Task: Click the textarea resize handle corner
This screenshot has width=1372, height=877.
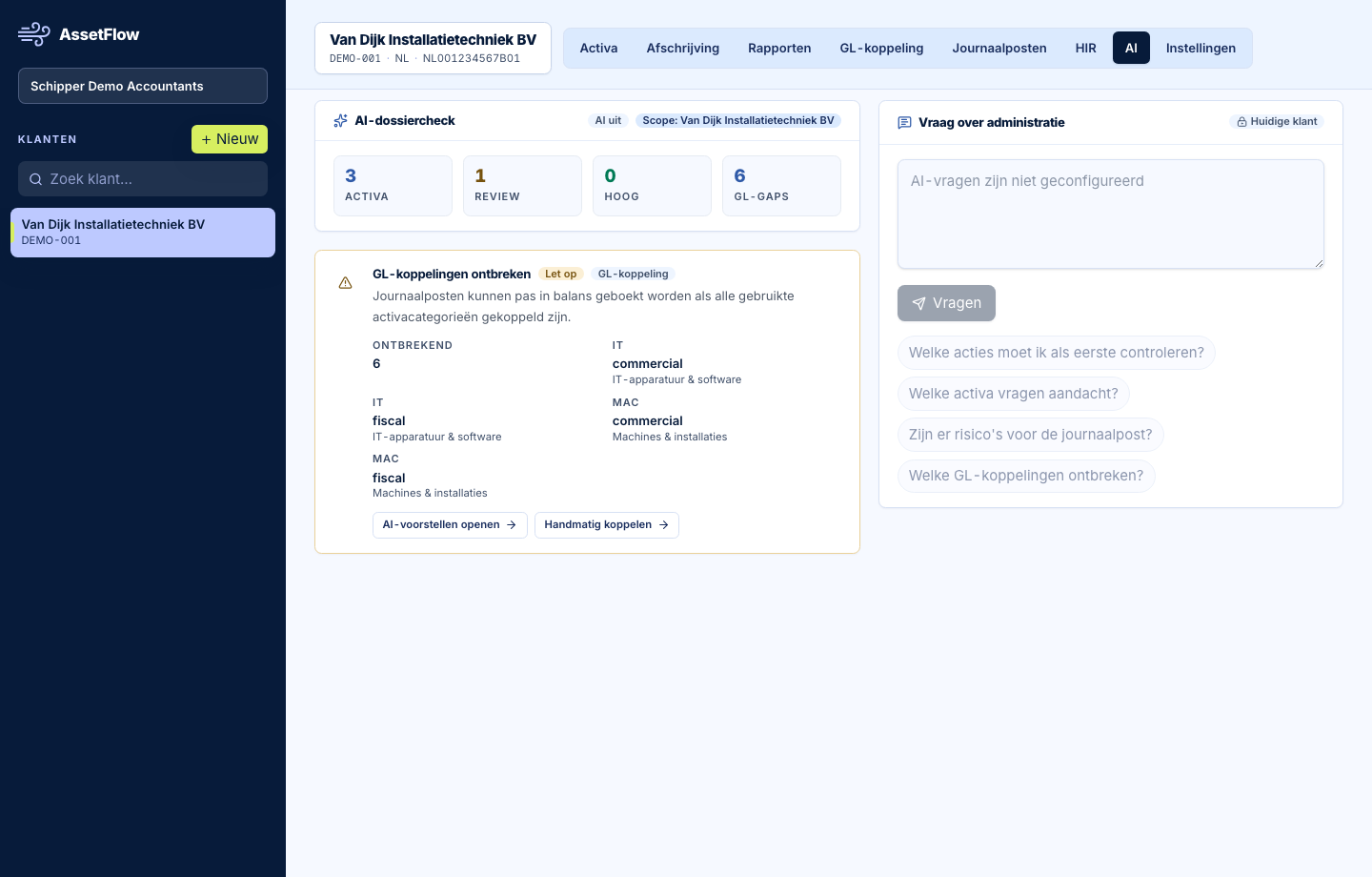Action: [1319, 263]
